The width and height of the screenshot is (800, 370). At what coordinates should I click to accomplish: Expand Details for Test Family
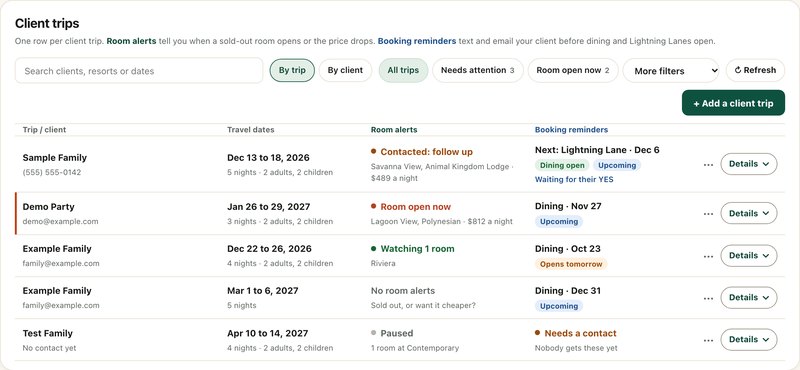click(x=748, y=339)
